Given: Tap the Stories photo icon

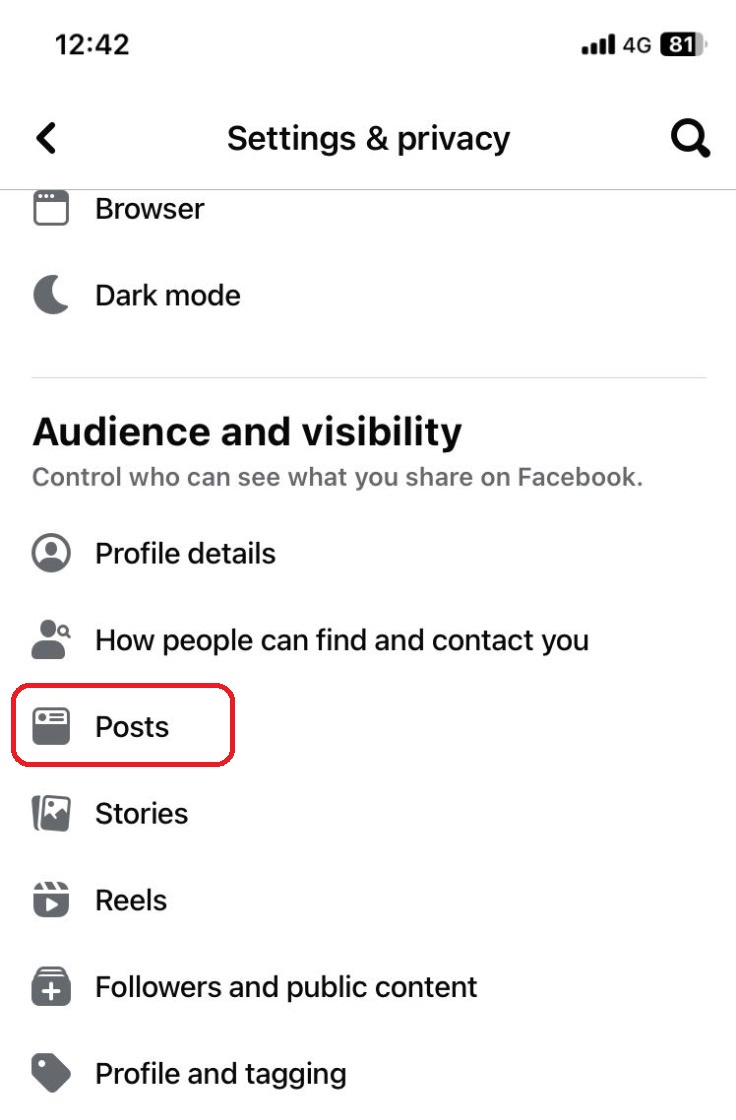Looking at the screenshot, I should [51, 814].
